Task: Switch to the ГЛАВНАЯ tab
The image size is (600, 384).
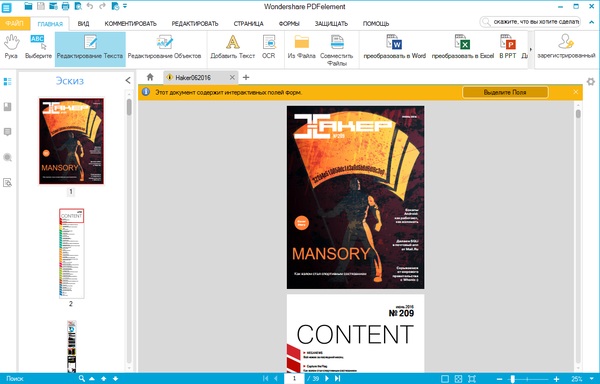Action: pyautogui.click(x=50, y=24)
